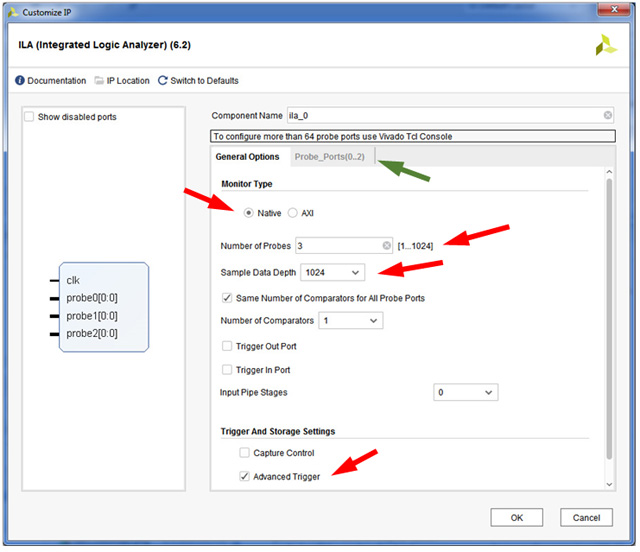Click the IP Location folder icon

point(99,81)
